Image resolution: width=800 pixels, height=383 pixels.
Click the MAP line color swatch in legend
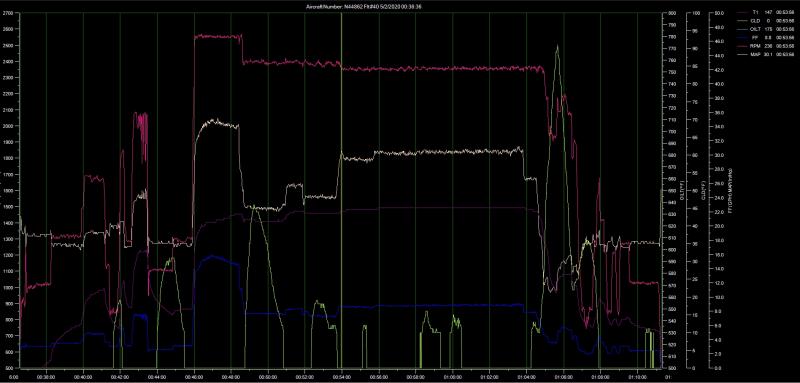[743, 54]
